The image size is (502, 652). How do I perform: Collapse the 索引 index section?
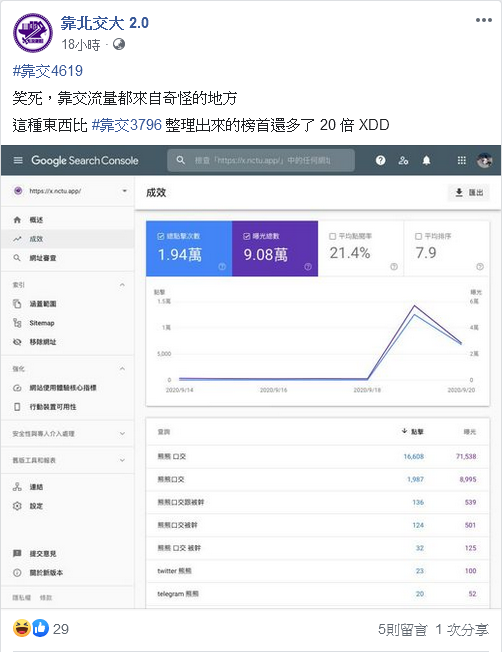click(x=122, y=285)
